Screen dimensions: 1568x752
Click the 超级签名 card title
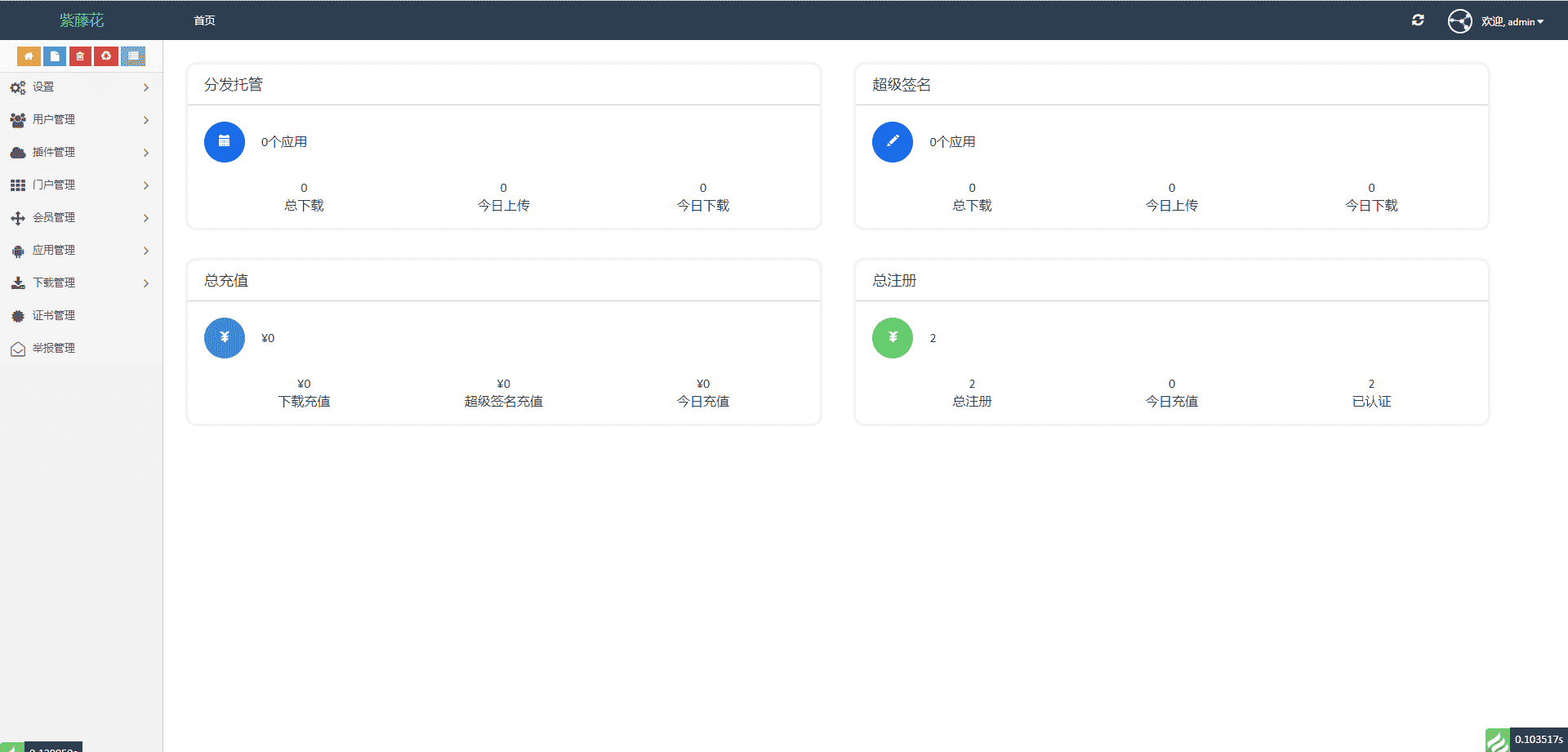[x=902, y=85]
